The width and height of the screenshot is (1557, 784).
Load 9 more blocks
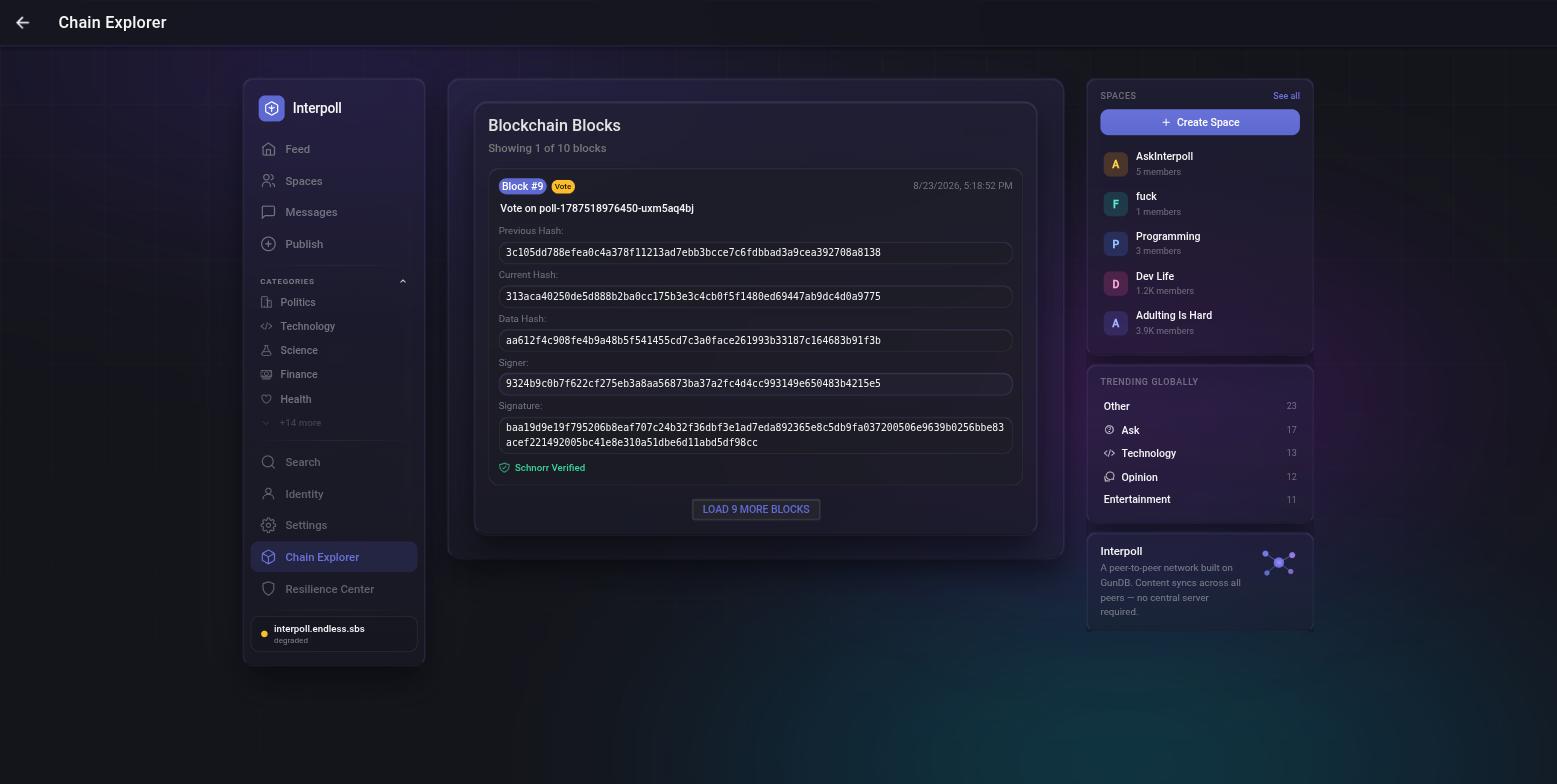pos(756,509)
